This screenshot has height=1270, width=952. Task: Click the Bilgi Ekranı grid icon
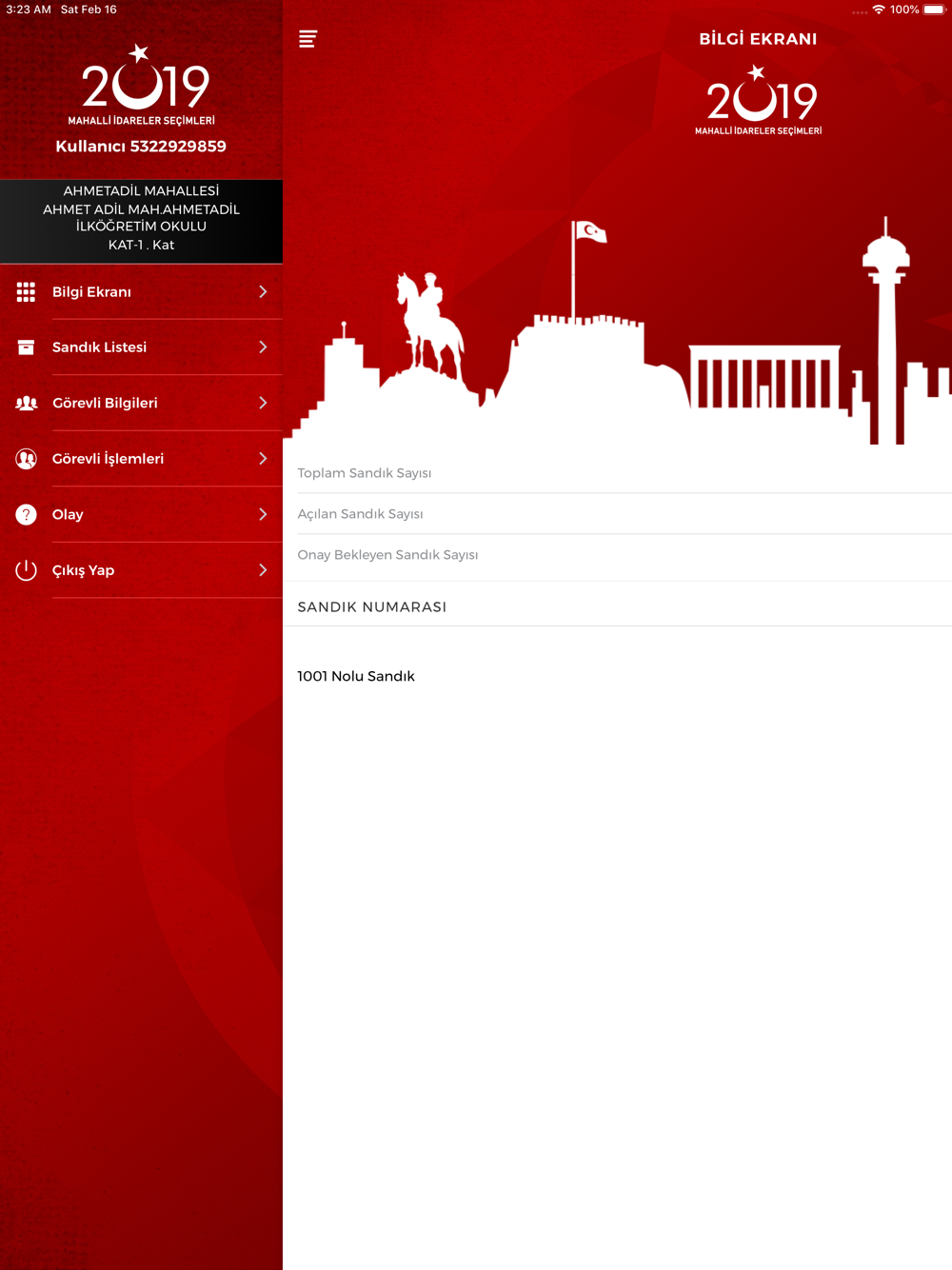[26, 292]
